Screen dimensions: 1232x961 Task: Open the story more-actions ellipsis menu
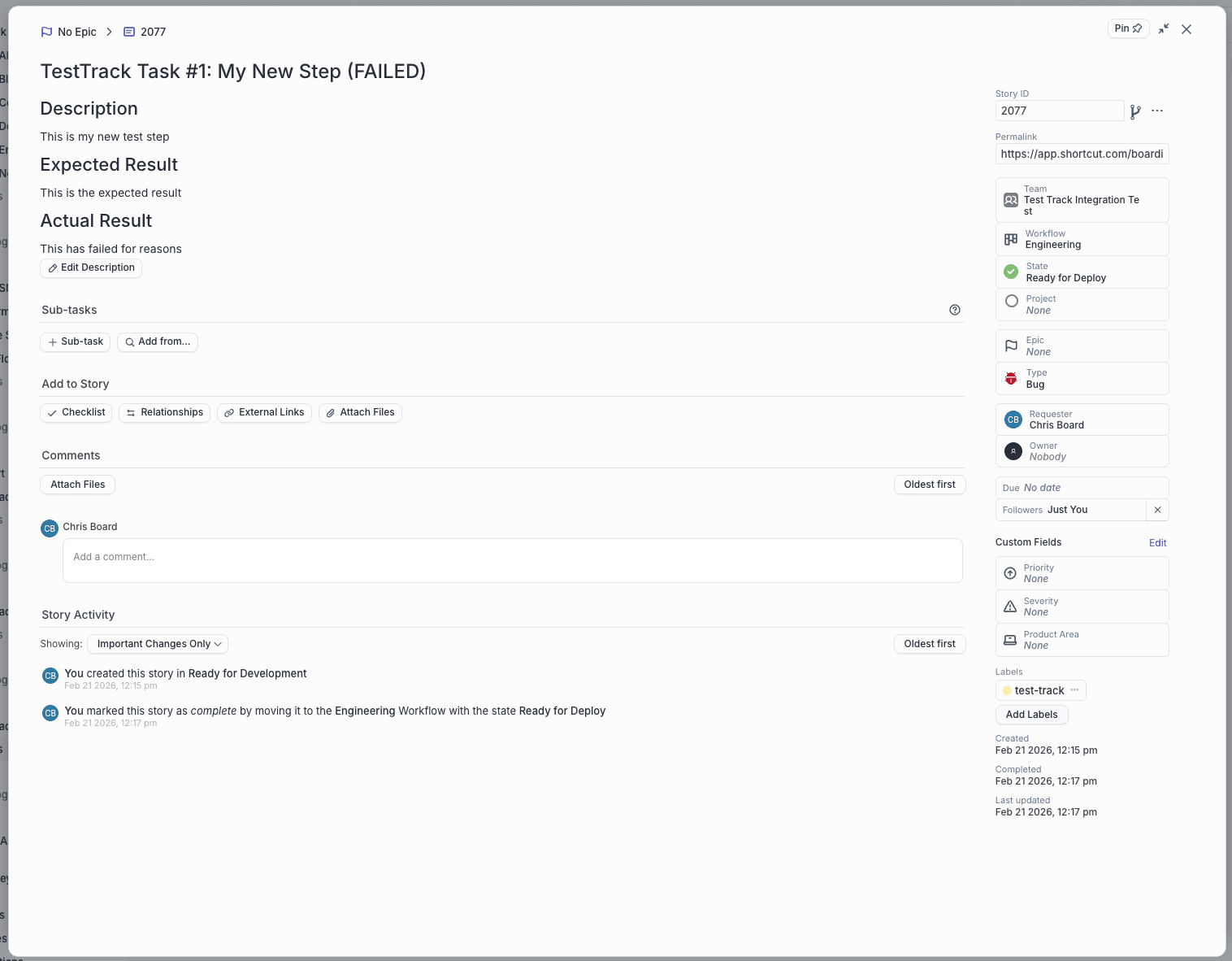pos(1157,111)
